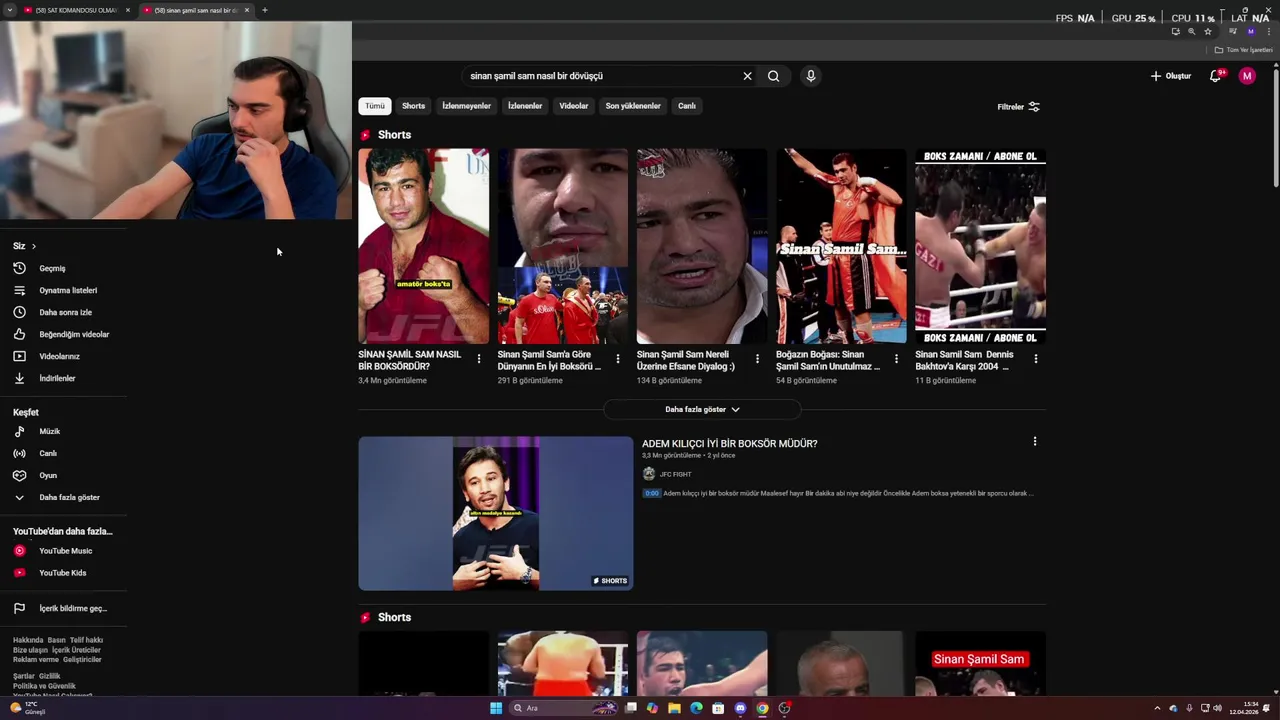
Task: Click the Oluştur create button
Action: 1171,76
